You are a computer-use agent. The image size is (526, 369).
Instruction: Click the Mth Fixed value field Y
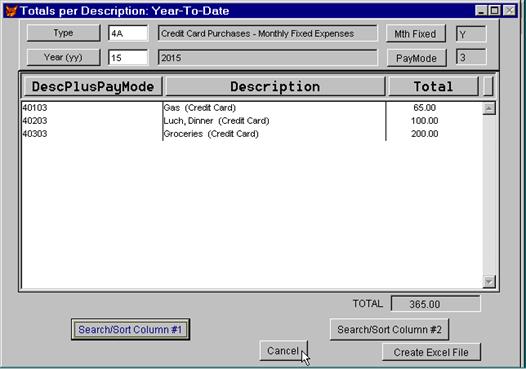[471, 34]
